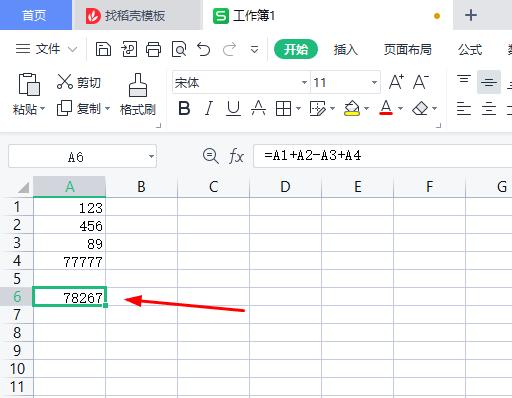Click the Save icon in quick toolbar
Screen dimensions: 512x398
pyautogui.click(x=103, y=49)
